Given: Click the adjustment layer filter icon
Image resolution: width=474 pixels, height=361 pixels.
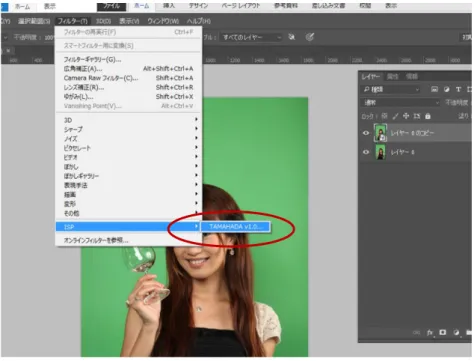Looking at the screenshot, I should [x=446, y=89].
